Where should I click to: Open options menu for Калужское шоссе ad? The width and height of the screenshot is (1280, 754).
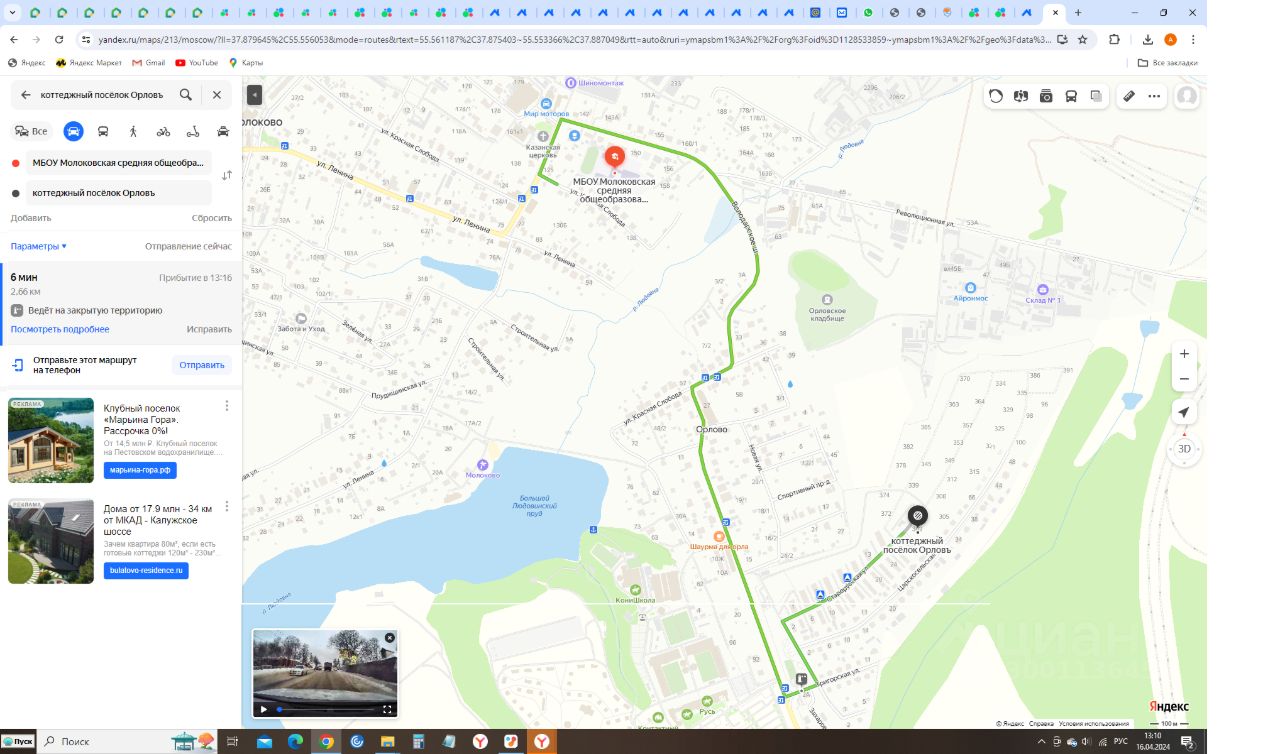[227, 506]
